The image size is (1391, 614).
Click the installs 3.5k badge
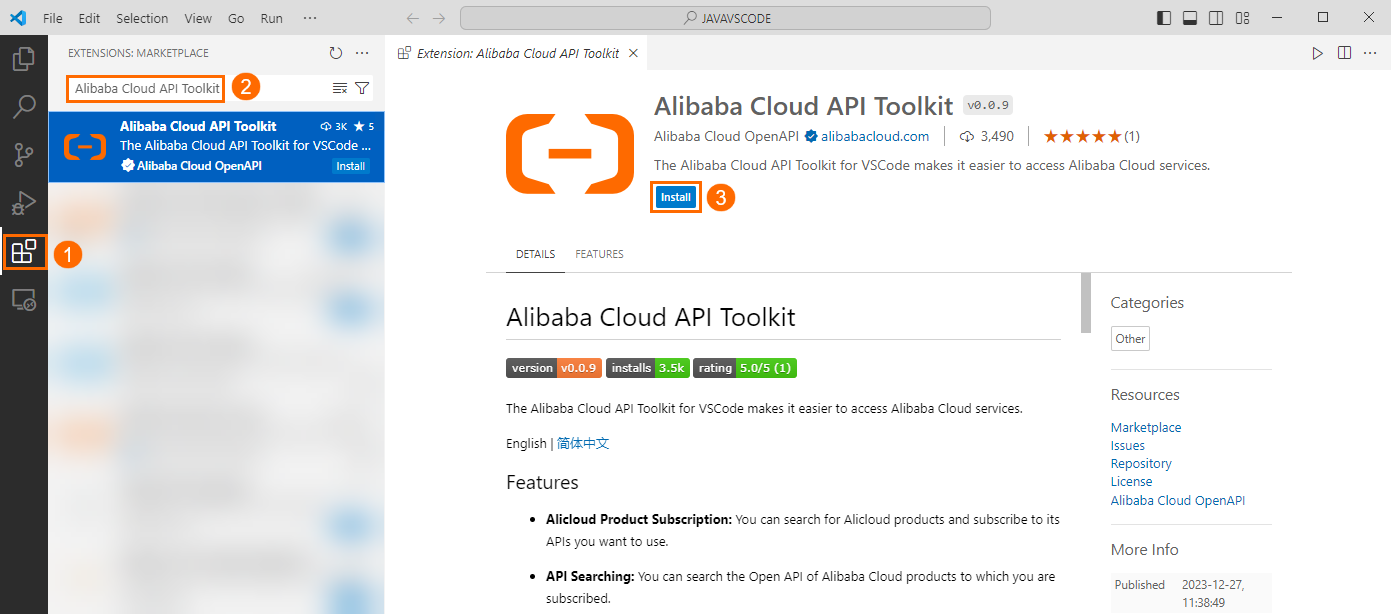(x=647, y=368)
